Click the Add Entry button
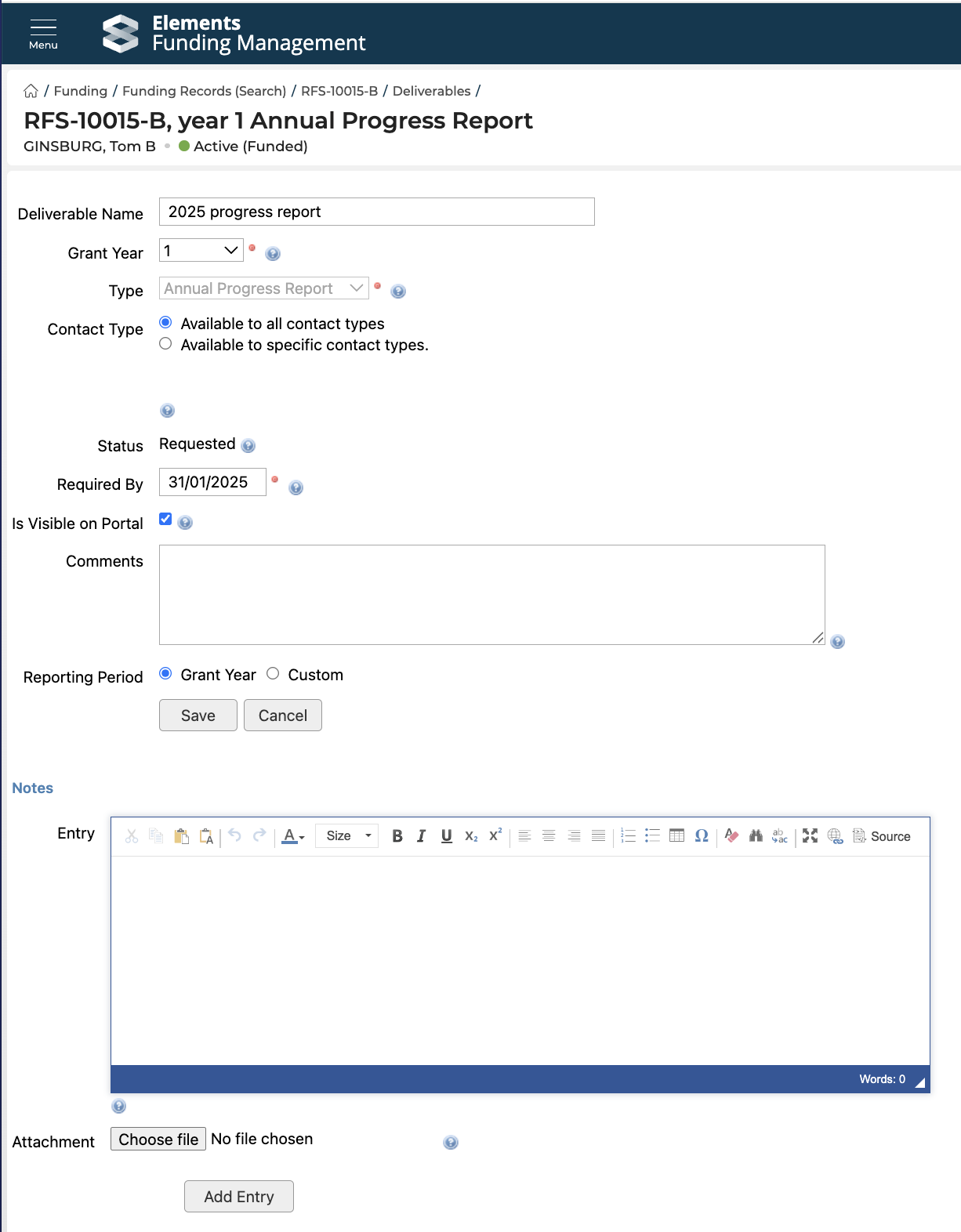Viewport: 961px width, 1232px height. [x=239, y=1197]
